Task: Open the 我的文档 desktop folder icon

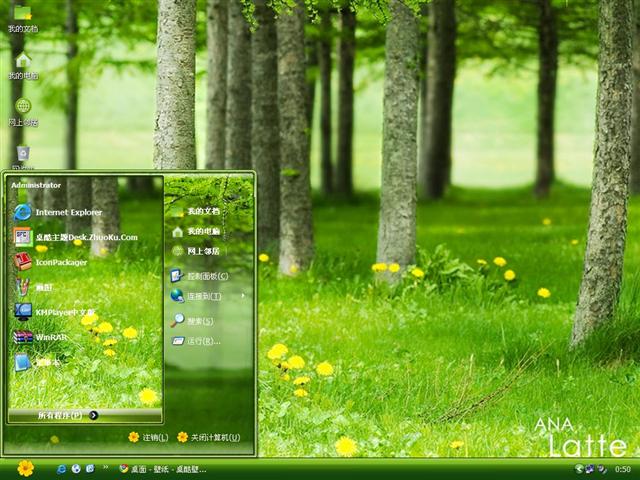Action: tap(22, 14)
